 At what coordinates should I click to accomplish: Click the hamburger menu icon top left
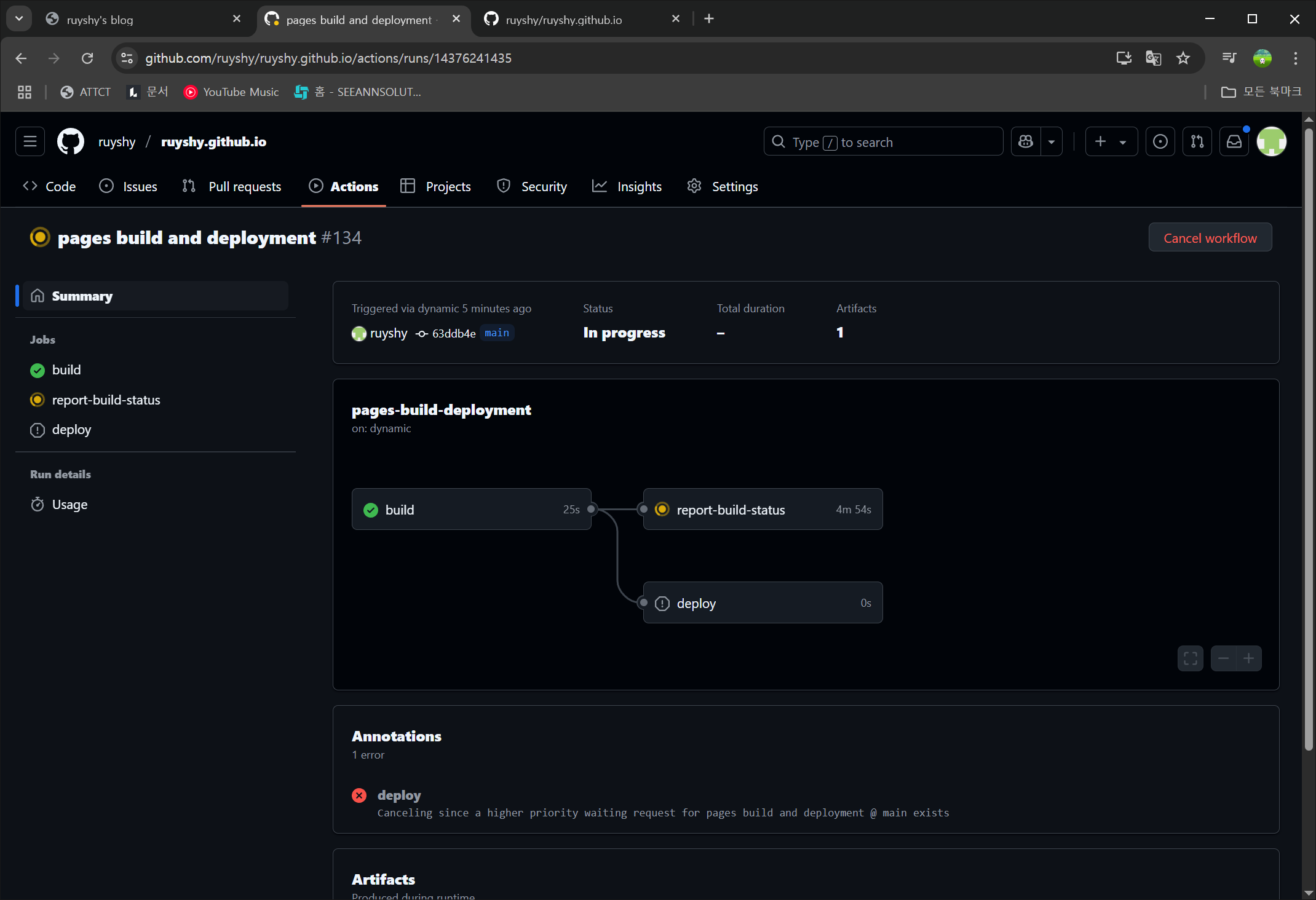click(30, 141)
